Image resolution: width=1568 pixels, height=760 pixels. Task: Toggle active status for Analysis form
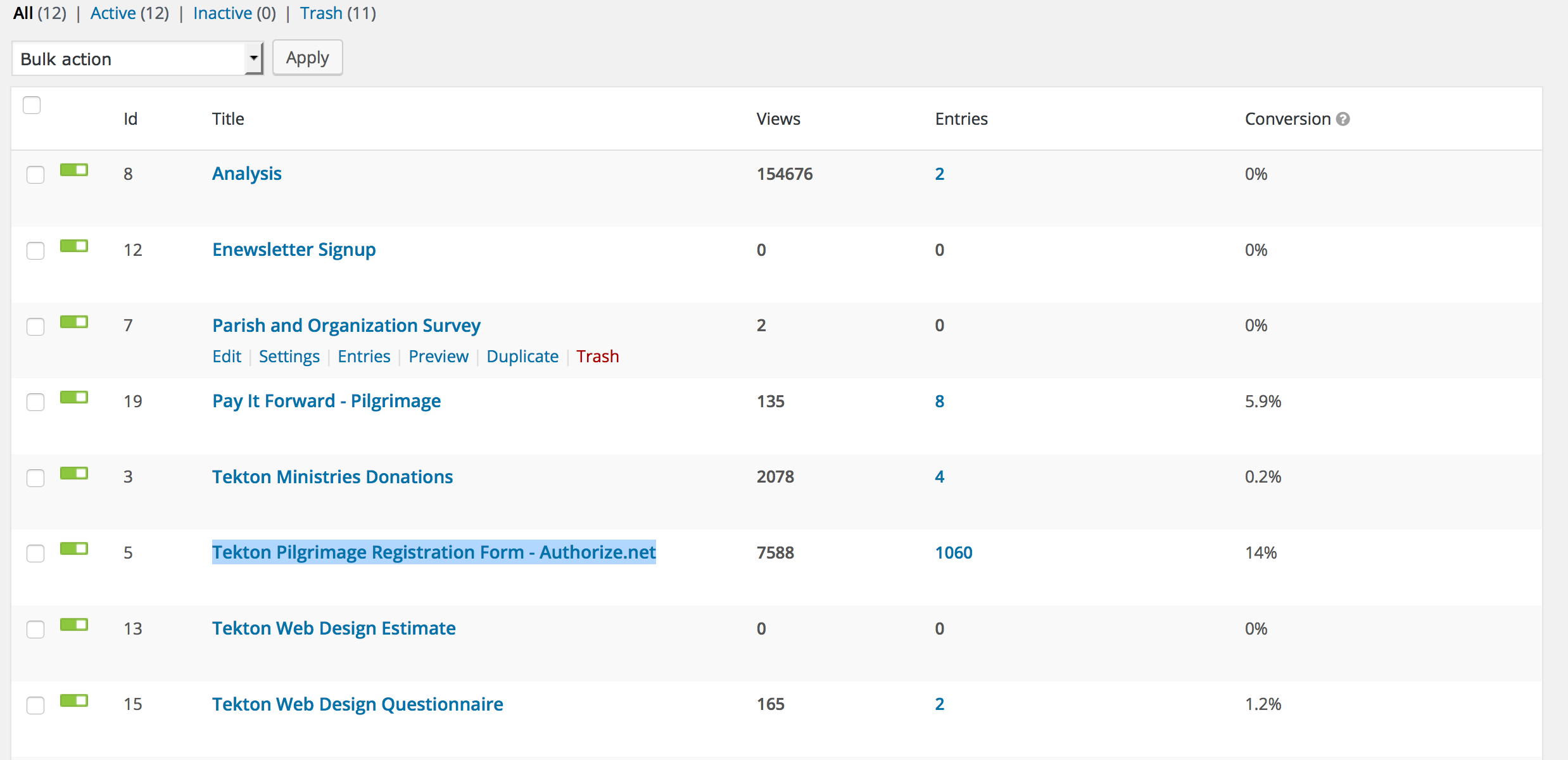coord(74,170)
